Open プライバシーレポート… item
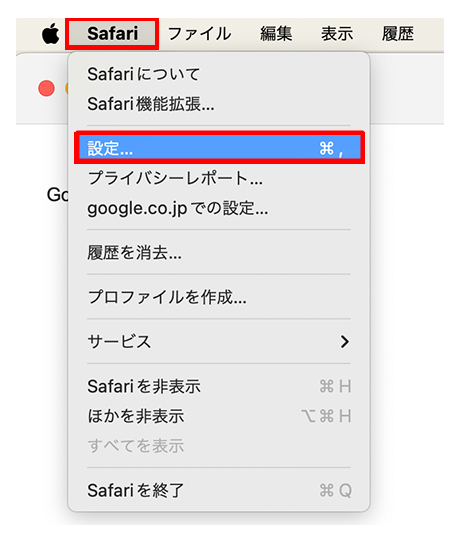The height and width of the screenshot is (534, 457). pos(219,178)
